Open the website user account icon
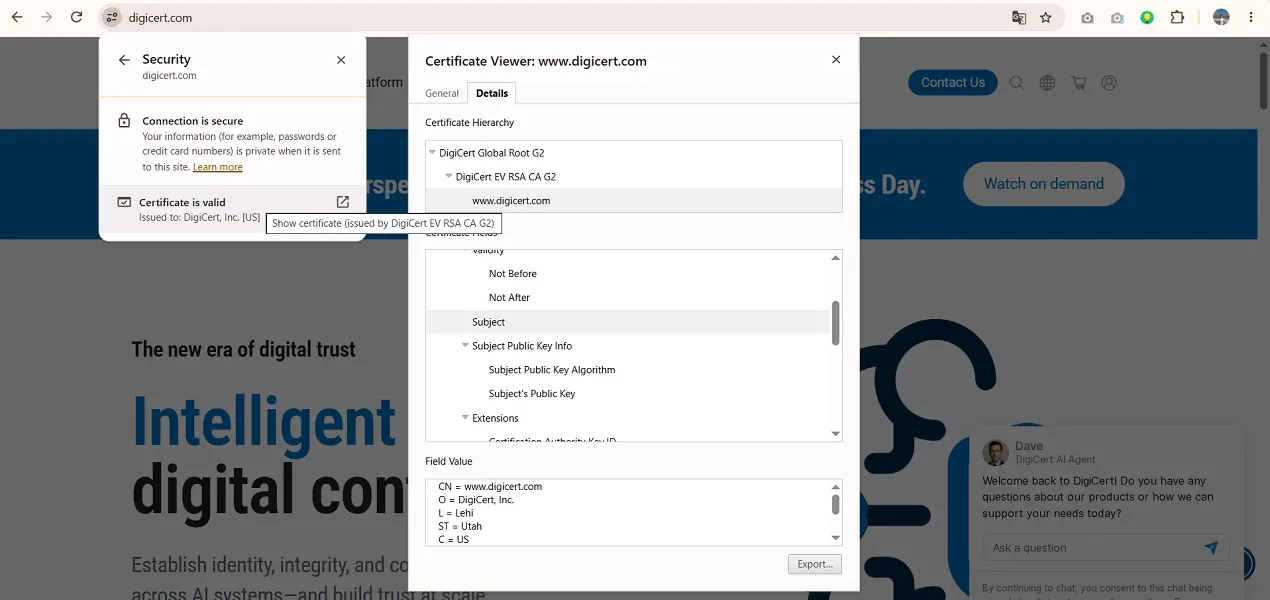This screenshot has height=600, width=1270. [1109, 83]
